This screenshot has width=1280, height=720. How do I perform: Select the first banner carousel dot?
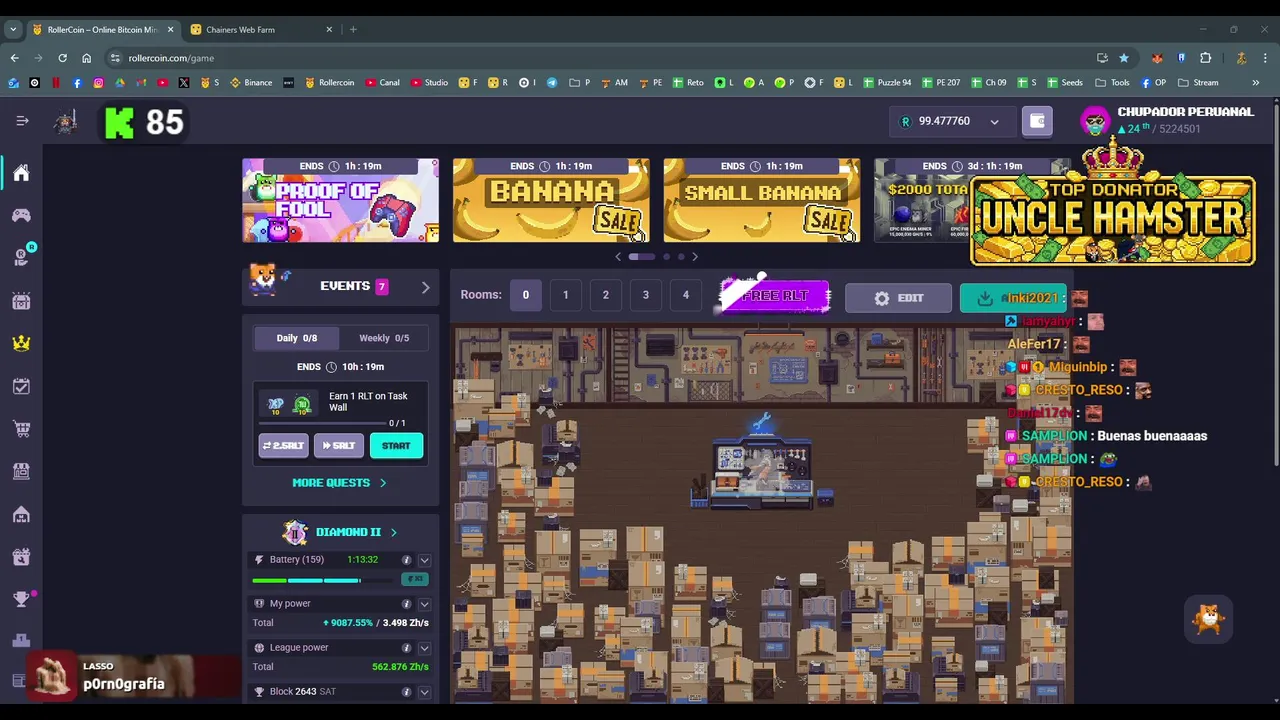pyautogui.click(x=641, y=257)
